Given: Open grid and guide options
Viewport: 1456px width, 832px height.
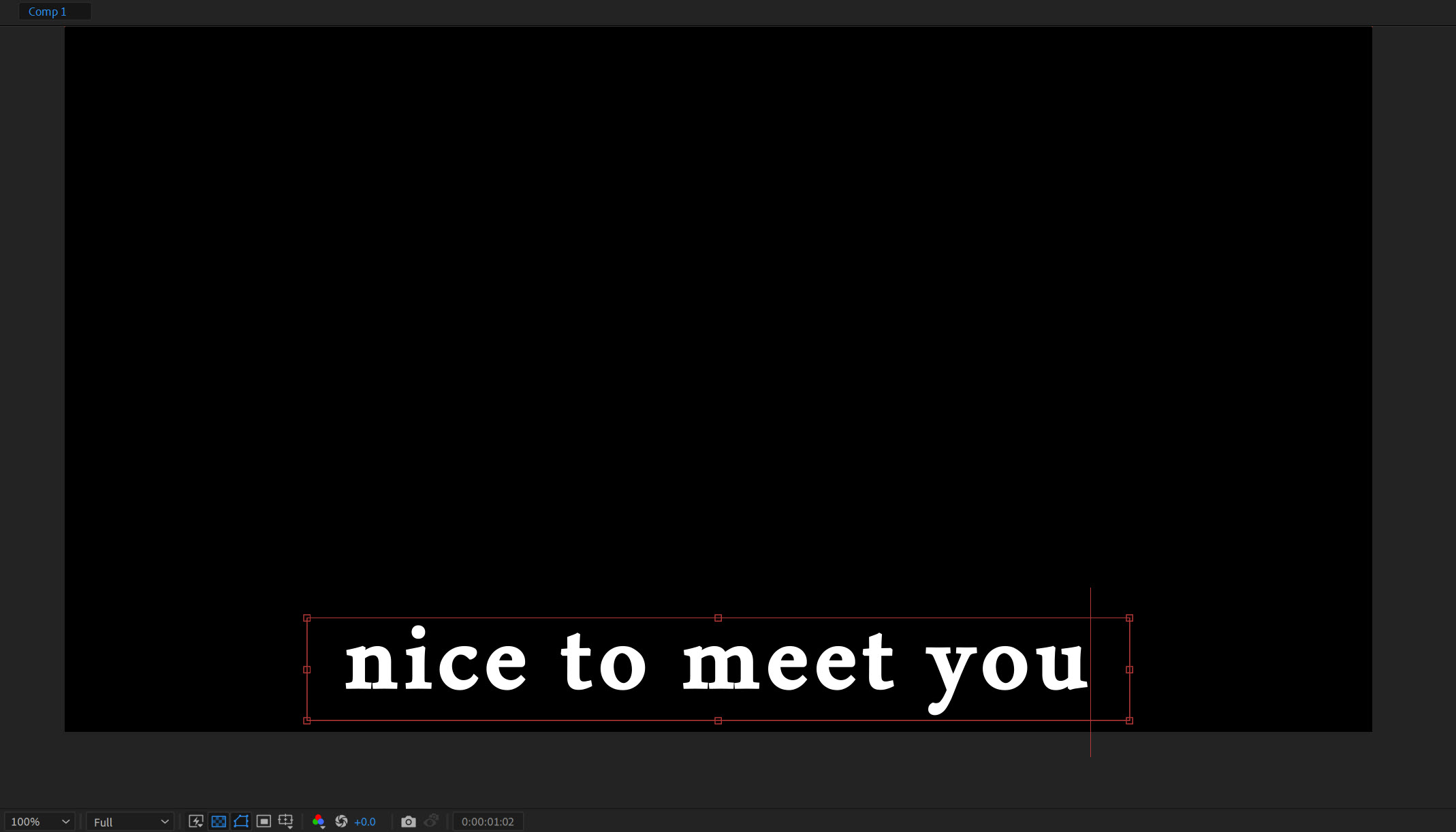Looking at the screenshot, I should (286, 821).
